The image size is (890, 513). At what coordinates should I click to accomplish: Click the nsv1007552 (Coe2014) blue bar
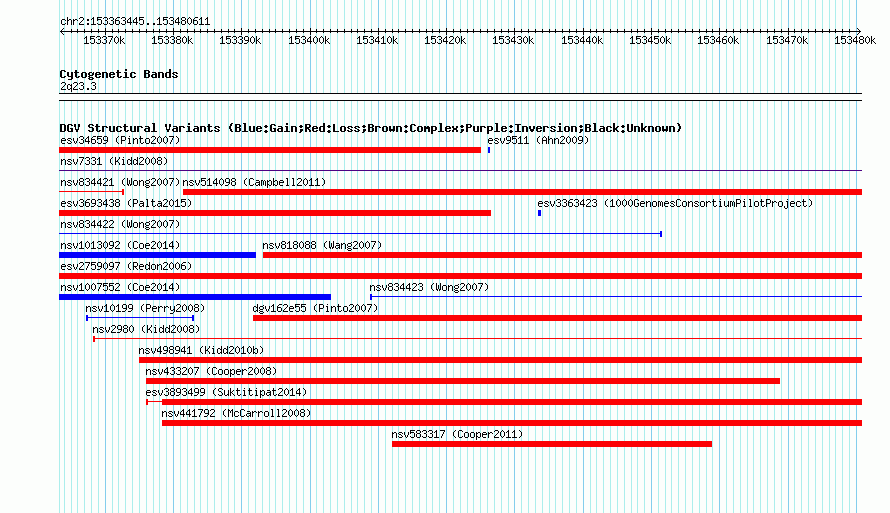coord(195,297)
